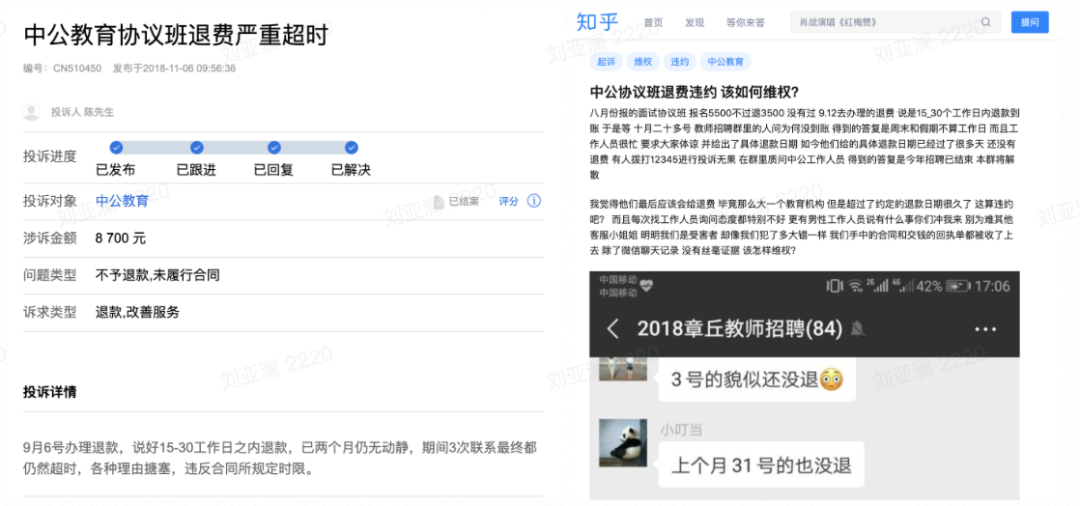Click the 已结案 document icon
This screenshot has height=506, width=1080.
click(x=439, y=201)
